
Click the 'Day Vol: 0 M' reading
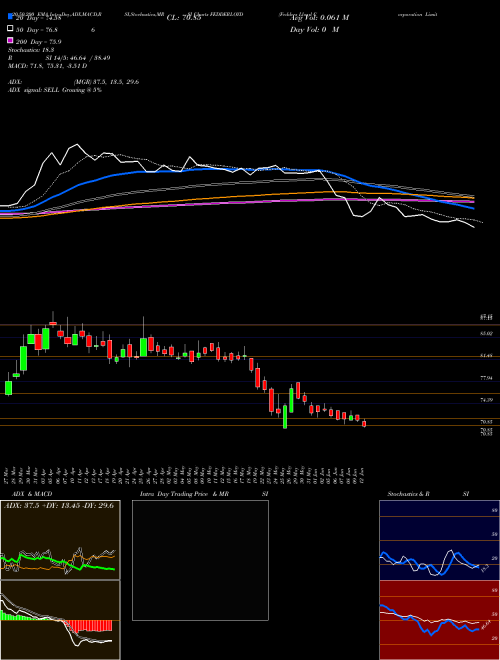314,30
